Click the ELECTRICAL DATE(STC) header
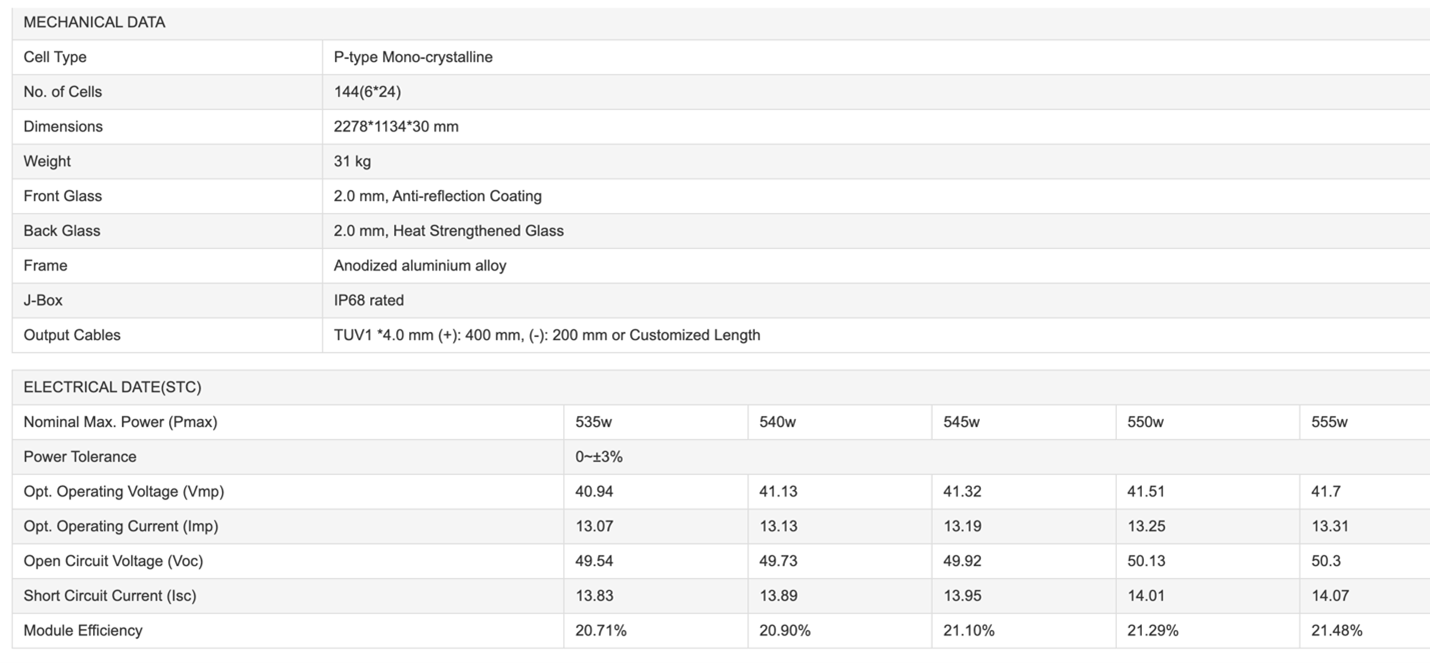This screenshot has height=663, width=1430. point(112,387)
